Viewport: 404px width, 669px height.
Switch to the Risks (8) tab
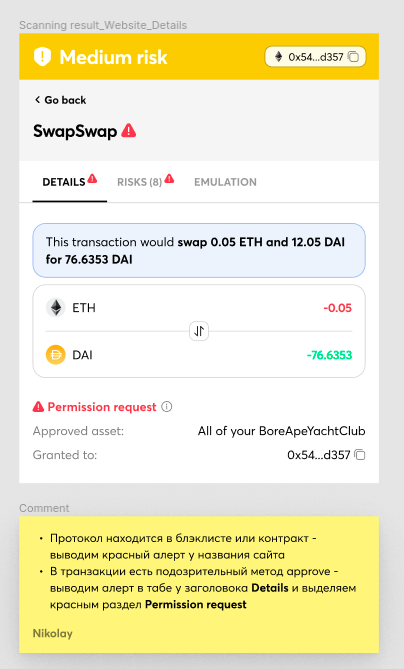(140, 182)
